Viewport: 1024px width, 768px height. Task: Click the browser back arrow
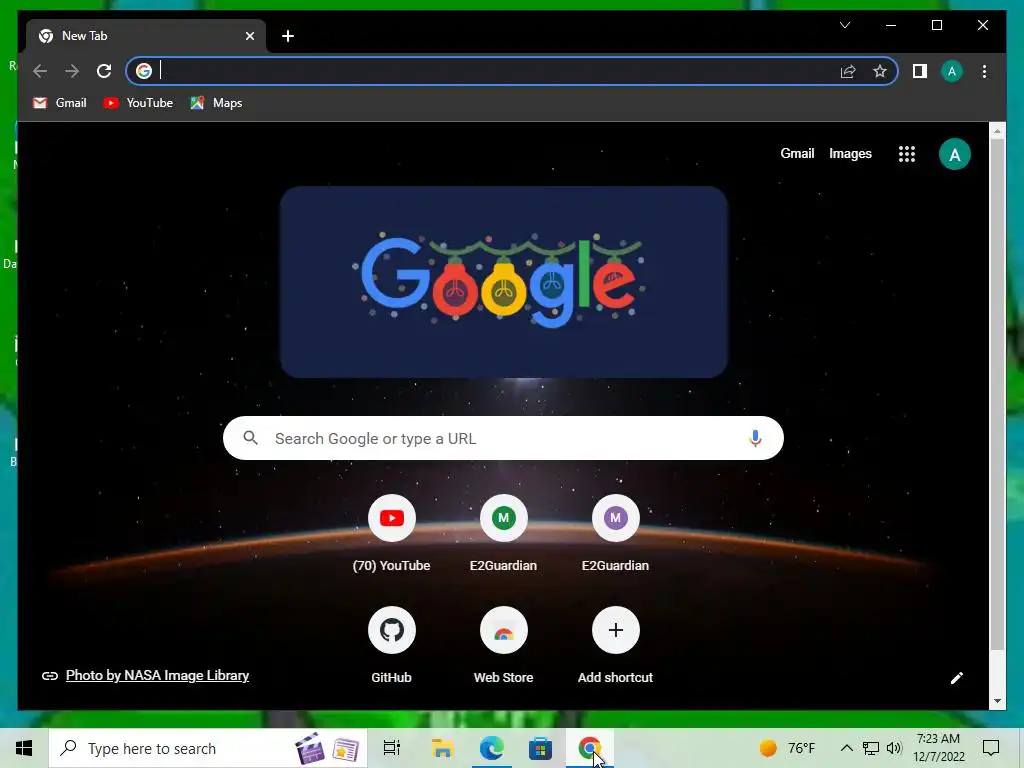[40, 71]
